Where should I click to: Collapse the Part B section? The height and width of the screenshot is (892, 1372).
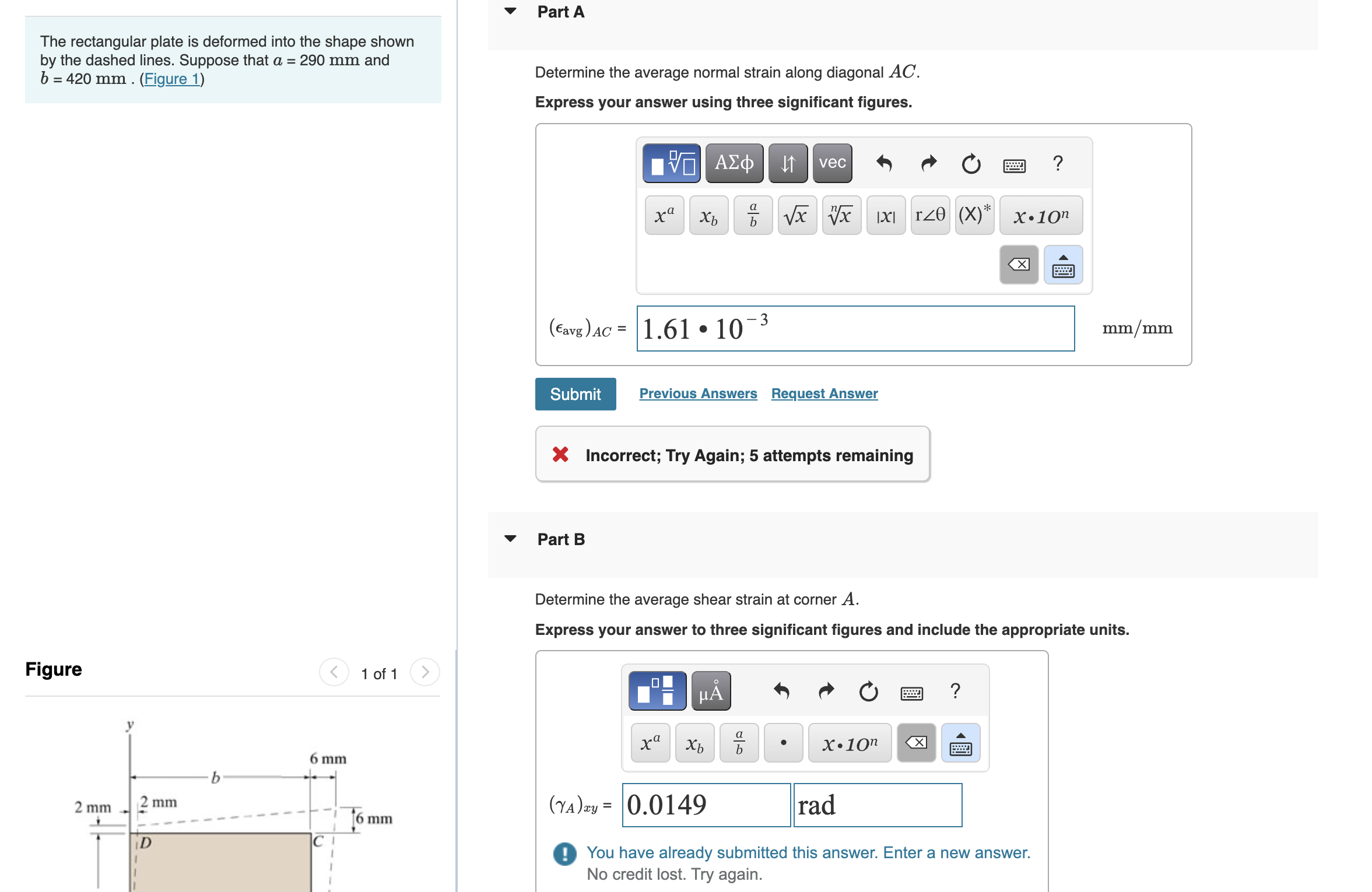pos(510,539)
